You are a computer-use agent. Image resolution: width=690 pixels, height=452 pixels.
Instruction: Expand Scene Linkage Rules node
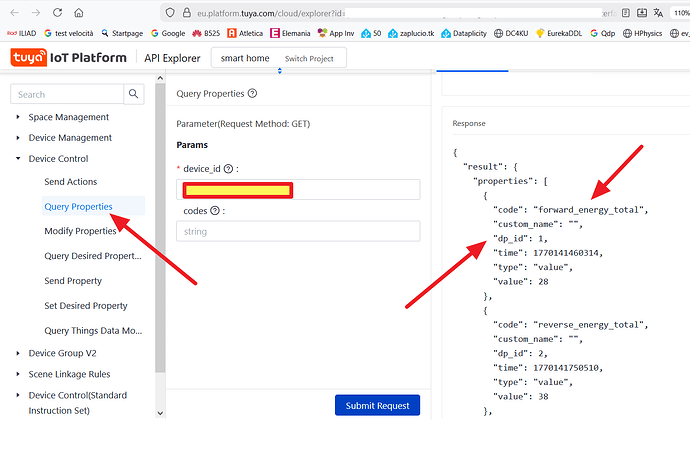(x=18, y=374)
